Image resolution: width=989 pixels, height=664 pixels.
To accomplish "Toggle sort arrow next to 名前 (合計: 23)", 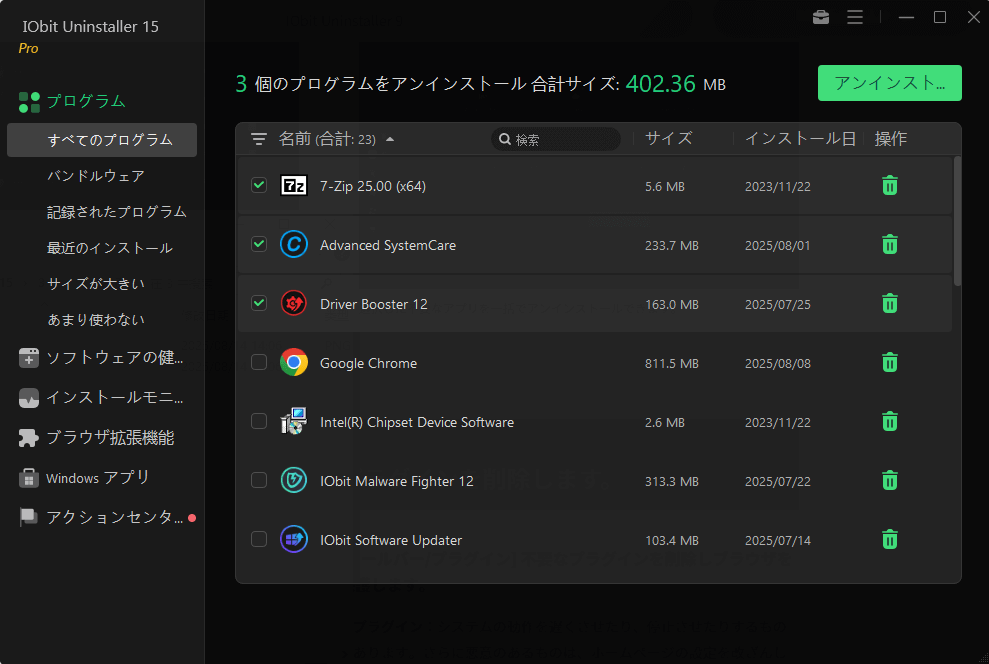I will (x=390, y=139).
